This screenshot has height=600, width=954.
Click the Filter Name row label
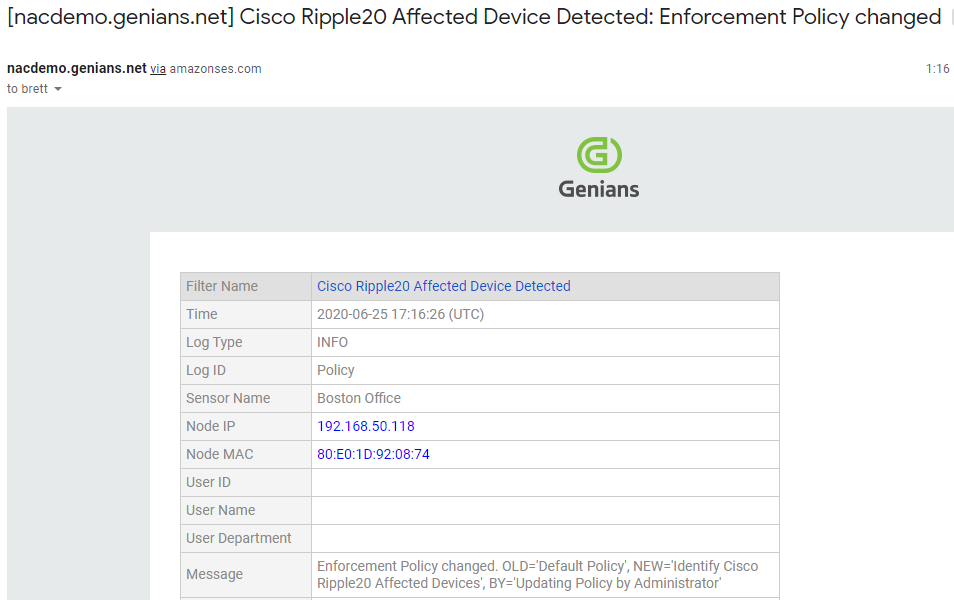coord(222,286)
